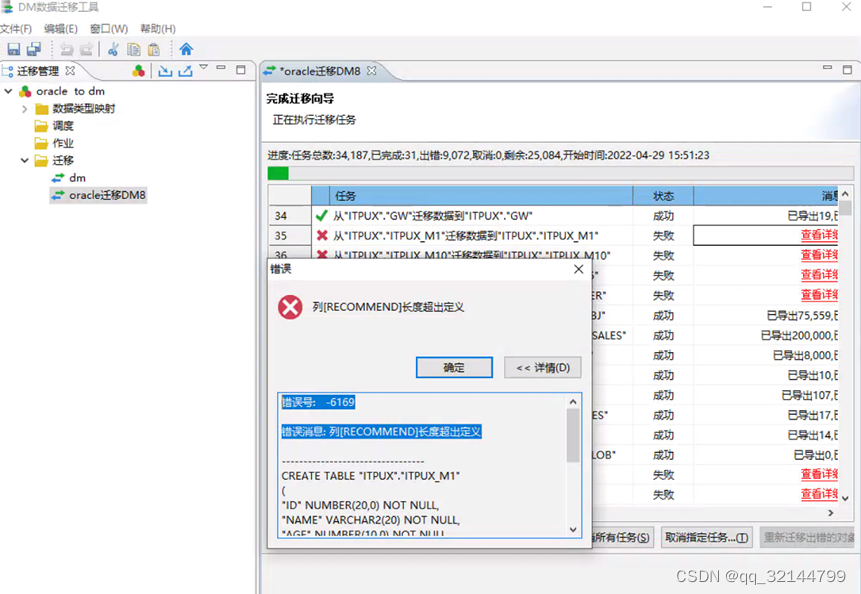Open the 窗口(W) menu

(x=109, y=29)
